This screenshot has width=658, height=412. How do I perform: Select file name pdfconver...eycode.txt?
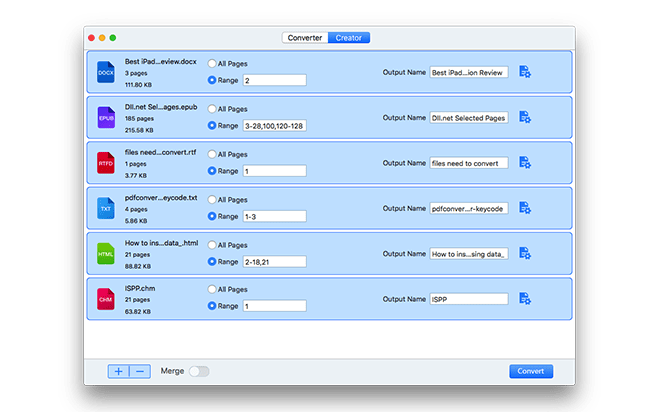[x=161, y=198]
